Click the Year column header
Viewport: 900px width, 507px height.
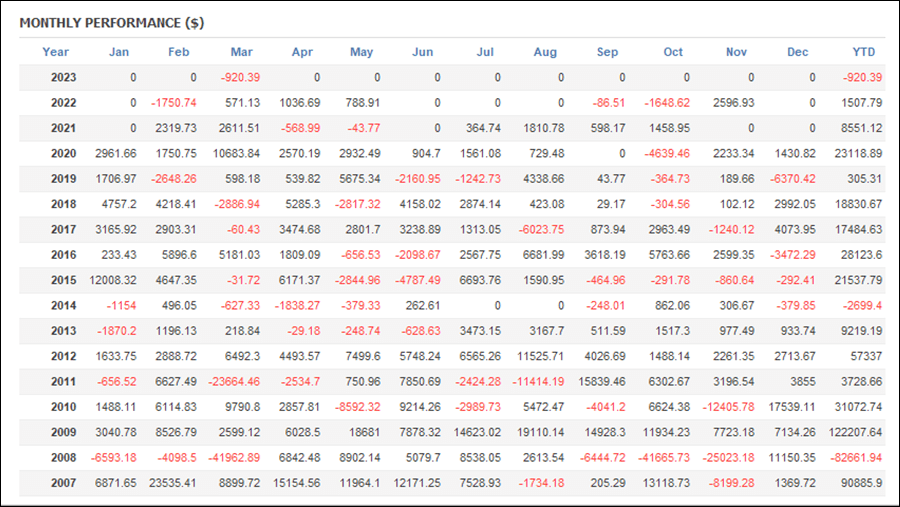click(55, 52)
